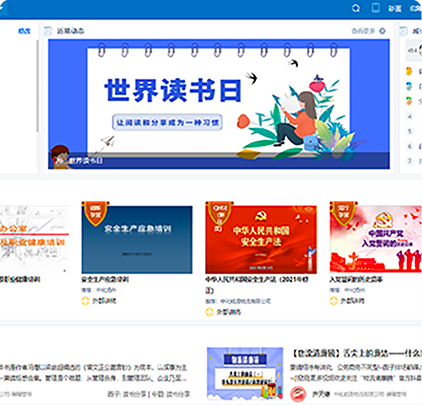Screen dimensions: 422x405
Task: Click the vertical scrollbar in left panel
Action: [37, 87]
